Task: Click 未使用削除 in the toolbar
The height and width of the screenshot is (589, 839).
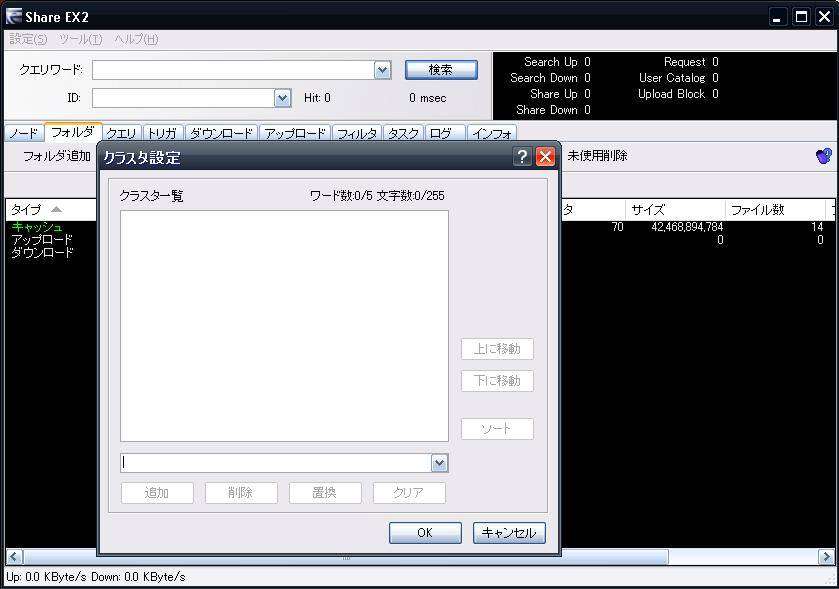Action: (597, 156)
